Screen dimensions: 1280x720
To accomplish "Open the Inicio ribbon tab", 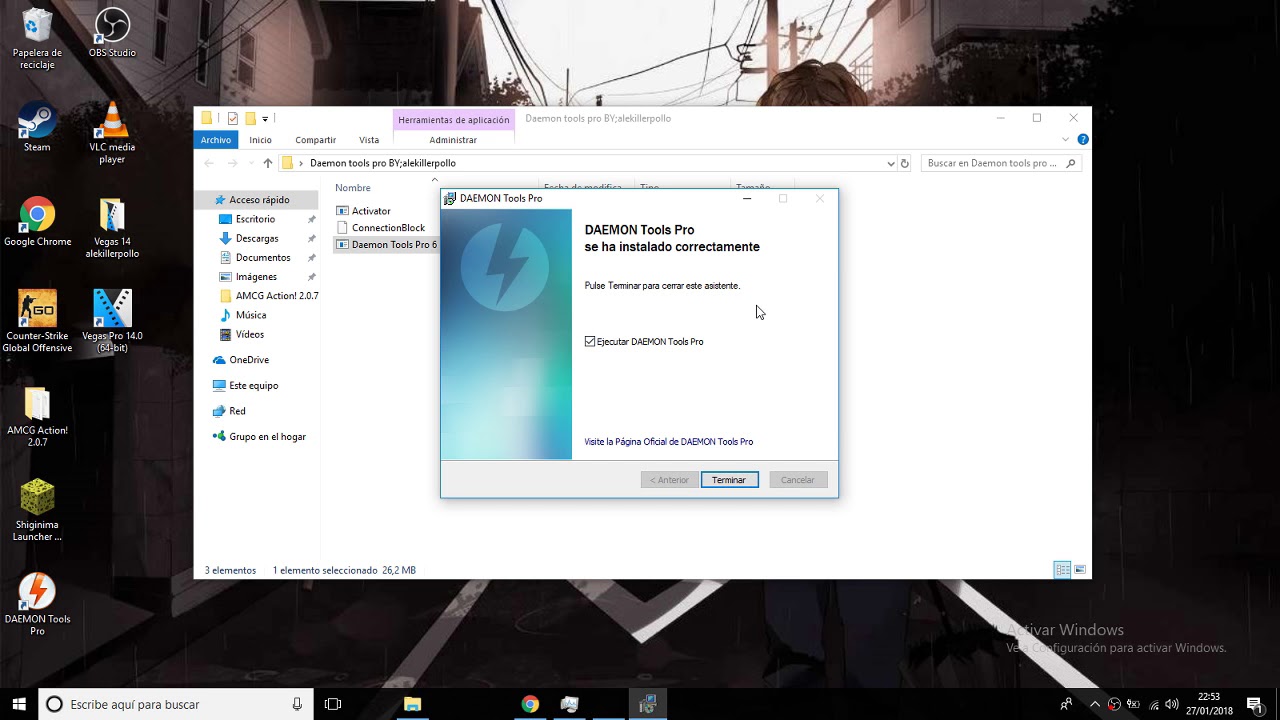I will 260,140.
